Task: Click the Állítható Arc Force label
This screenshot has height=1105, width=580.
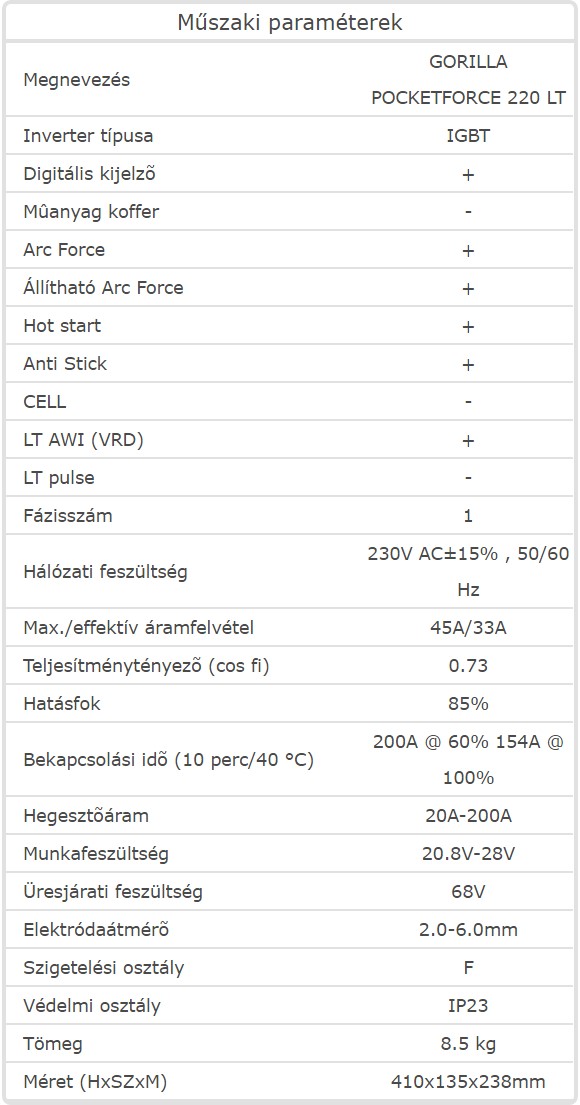Action: 104,288
